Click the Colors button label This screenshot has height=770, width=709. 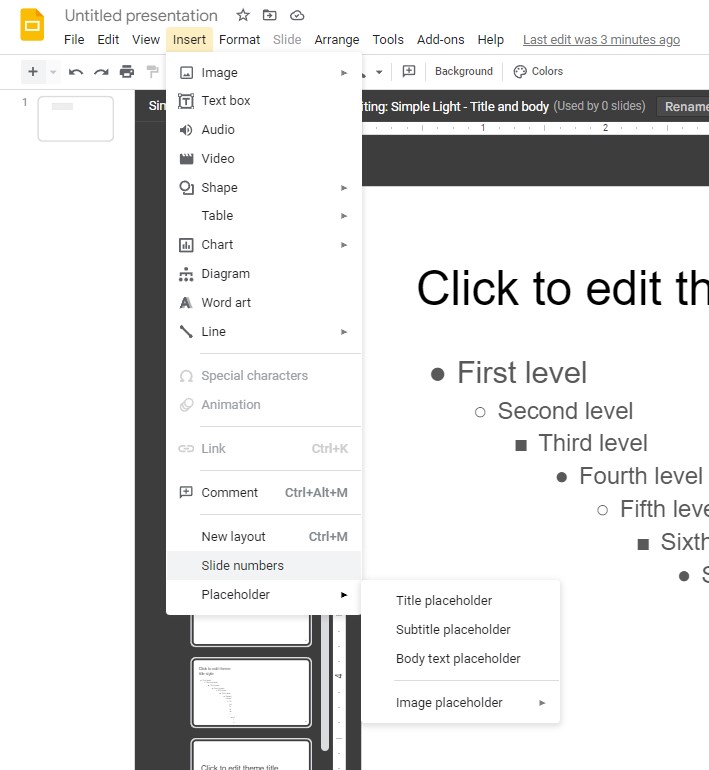click(x=547, y=72)
